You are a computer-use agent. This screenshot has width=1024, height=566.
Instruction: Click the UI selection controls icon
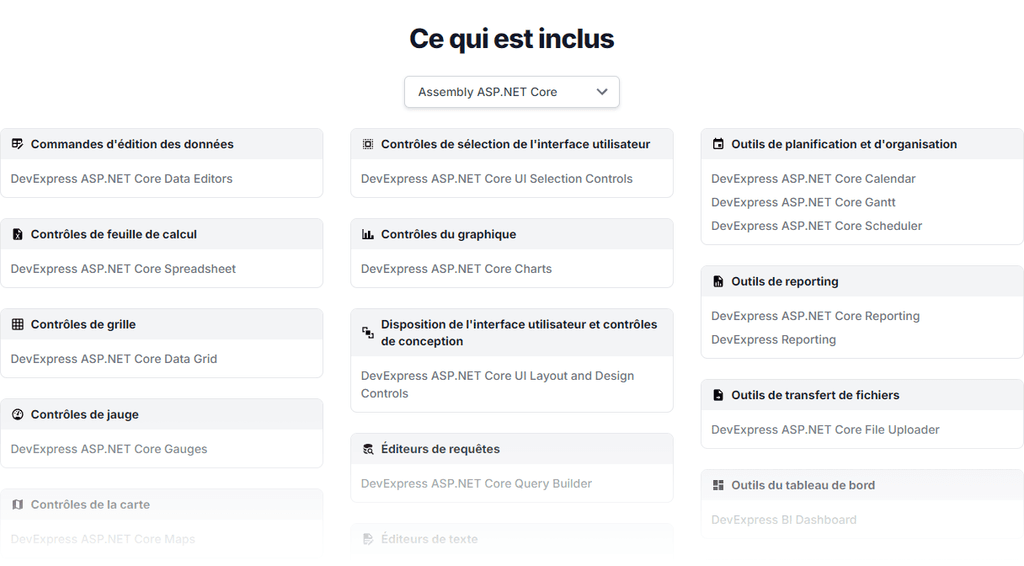368,144
